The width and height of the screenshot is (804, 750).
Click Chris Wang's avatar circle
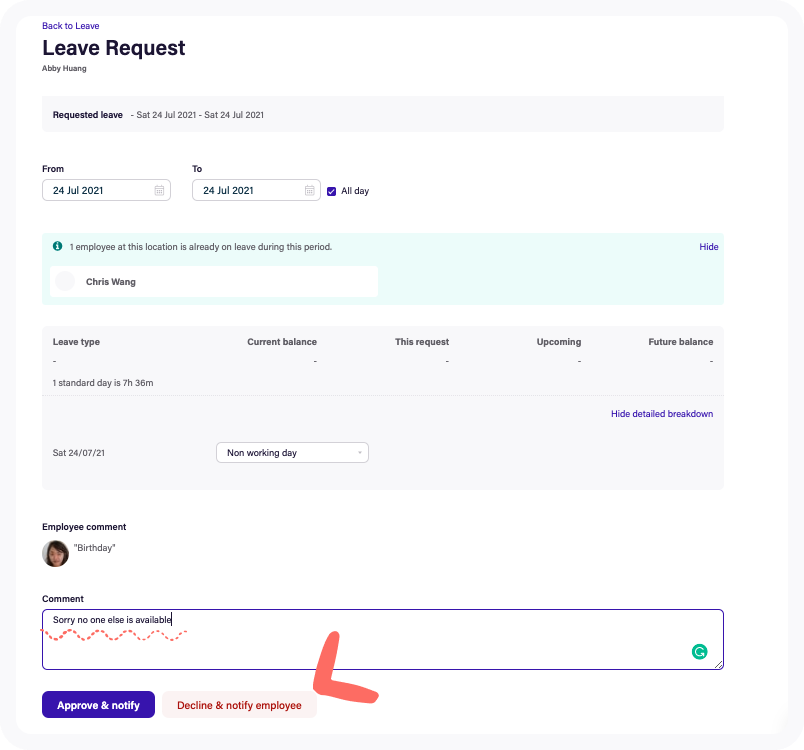tap(64, 281)
